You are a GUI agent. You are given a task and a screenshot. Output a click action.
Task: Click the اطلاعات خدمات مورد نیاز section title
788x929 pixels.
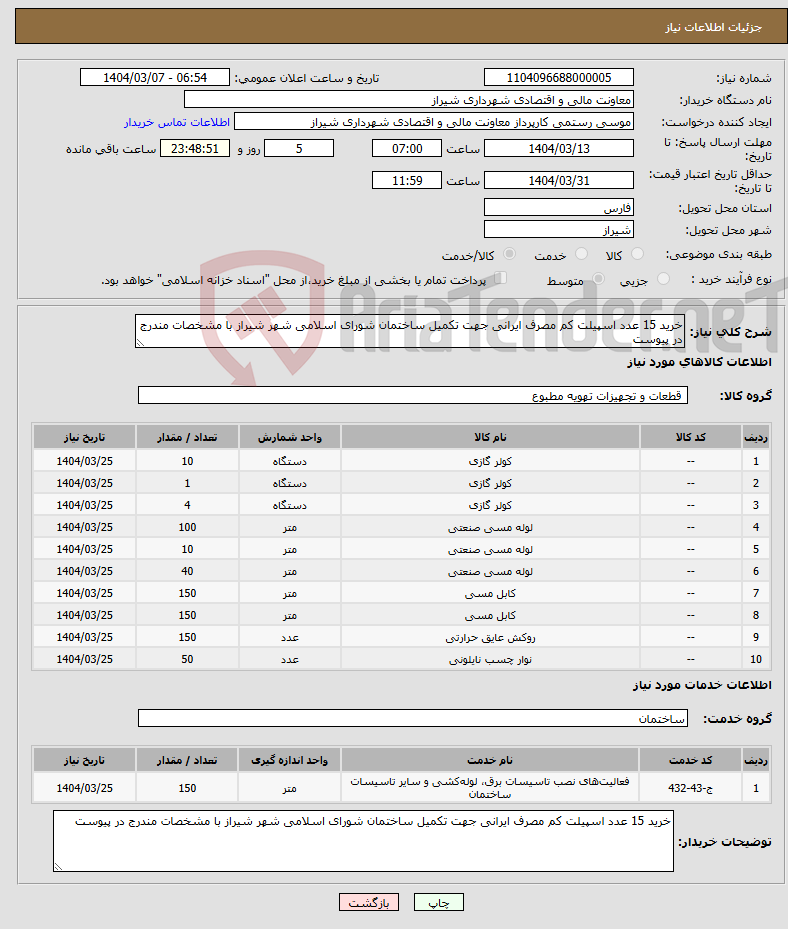702,685
